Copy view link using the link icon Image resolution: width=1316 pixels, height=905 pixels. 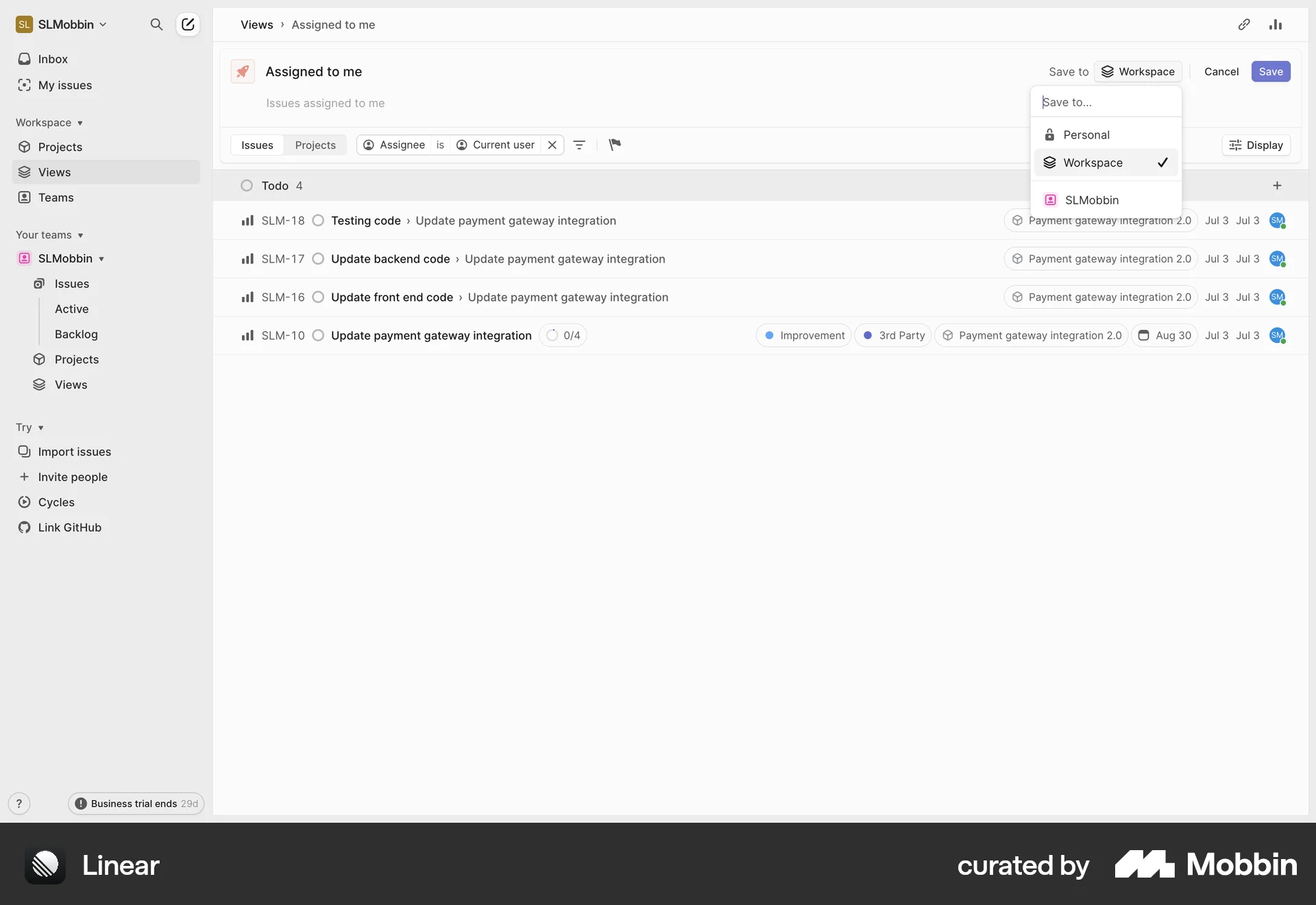(1244, 25)
